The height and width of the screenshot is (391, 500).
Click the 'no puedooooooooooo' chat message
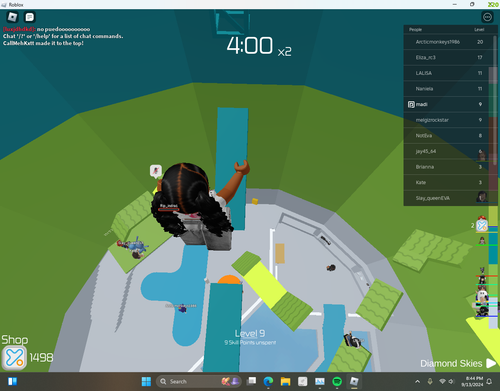tap(46, 29)
